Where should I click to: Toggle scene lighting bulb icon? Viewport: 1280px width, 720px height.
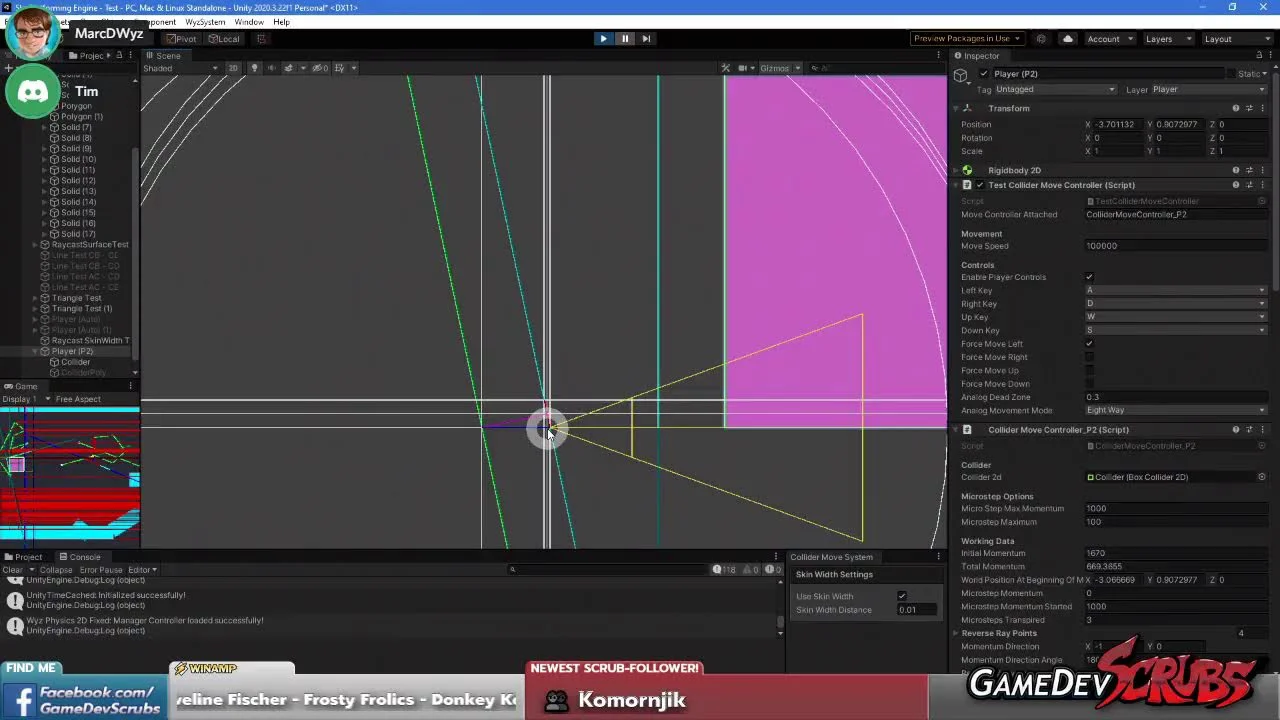254,68
